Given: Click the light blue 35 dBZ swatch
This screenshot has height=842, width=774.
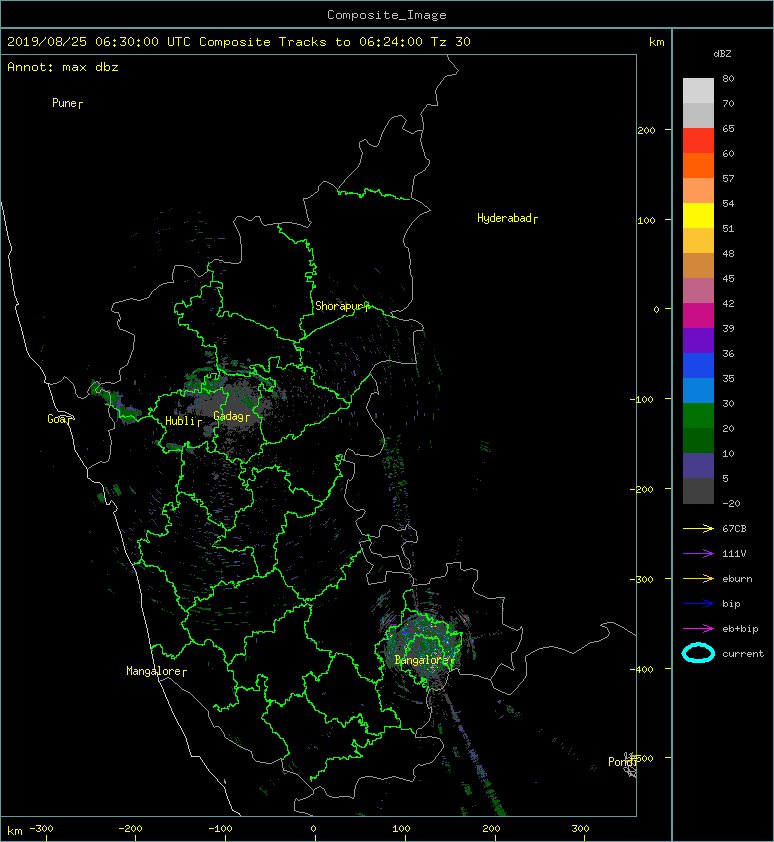Looking at the screenshot, I should 698,390.
